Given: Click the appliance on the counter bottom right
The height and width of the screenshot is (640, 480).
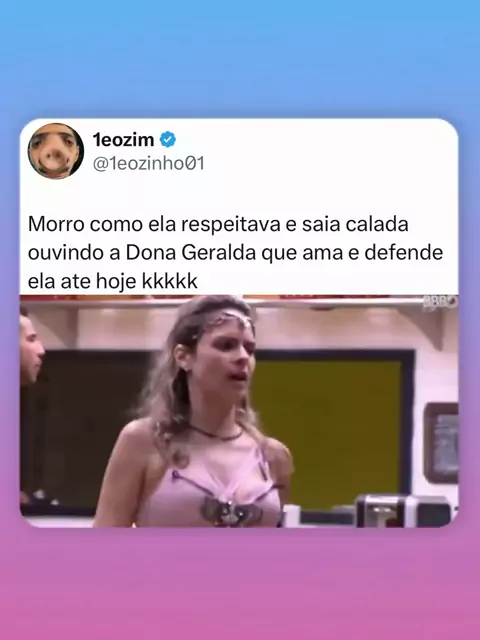Looking at the screenshot, I should click(403, 510).
